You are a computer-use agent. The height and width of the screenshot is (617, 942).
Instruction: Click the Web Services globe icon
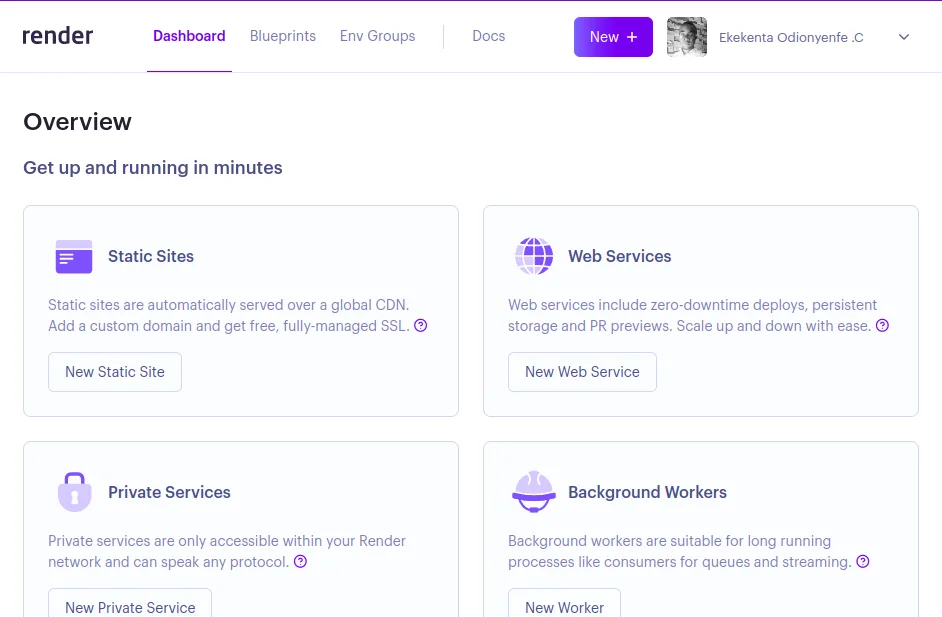[x=534, y=256]
